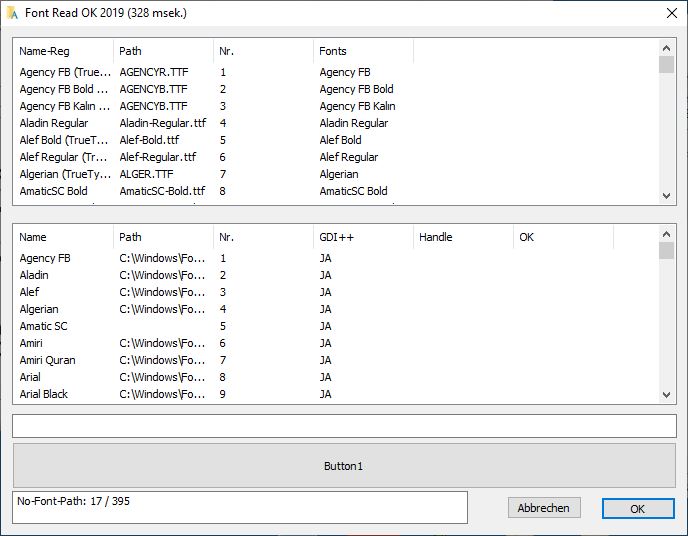The width and height of the screenshot is (688, 536).
Task: Click the JA value in Amatic SC row
Action: [x=326, y=326]
